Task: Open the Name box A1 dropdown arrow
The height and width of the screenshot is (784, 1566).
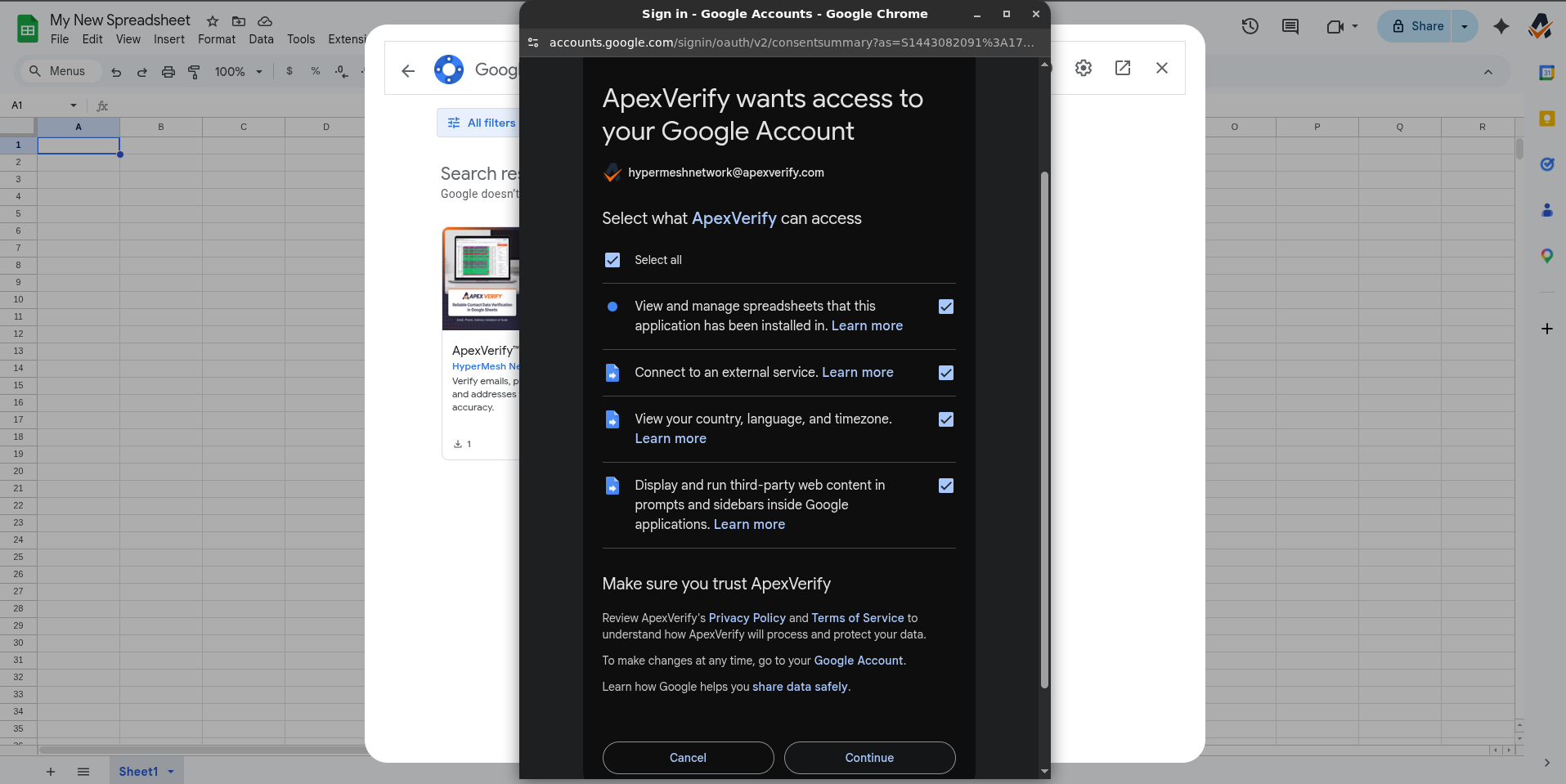Action: click(74, 105)
